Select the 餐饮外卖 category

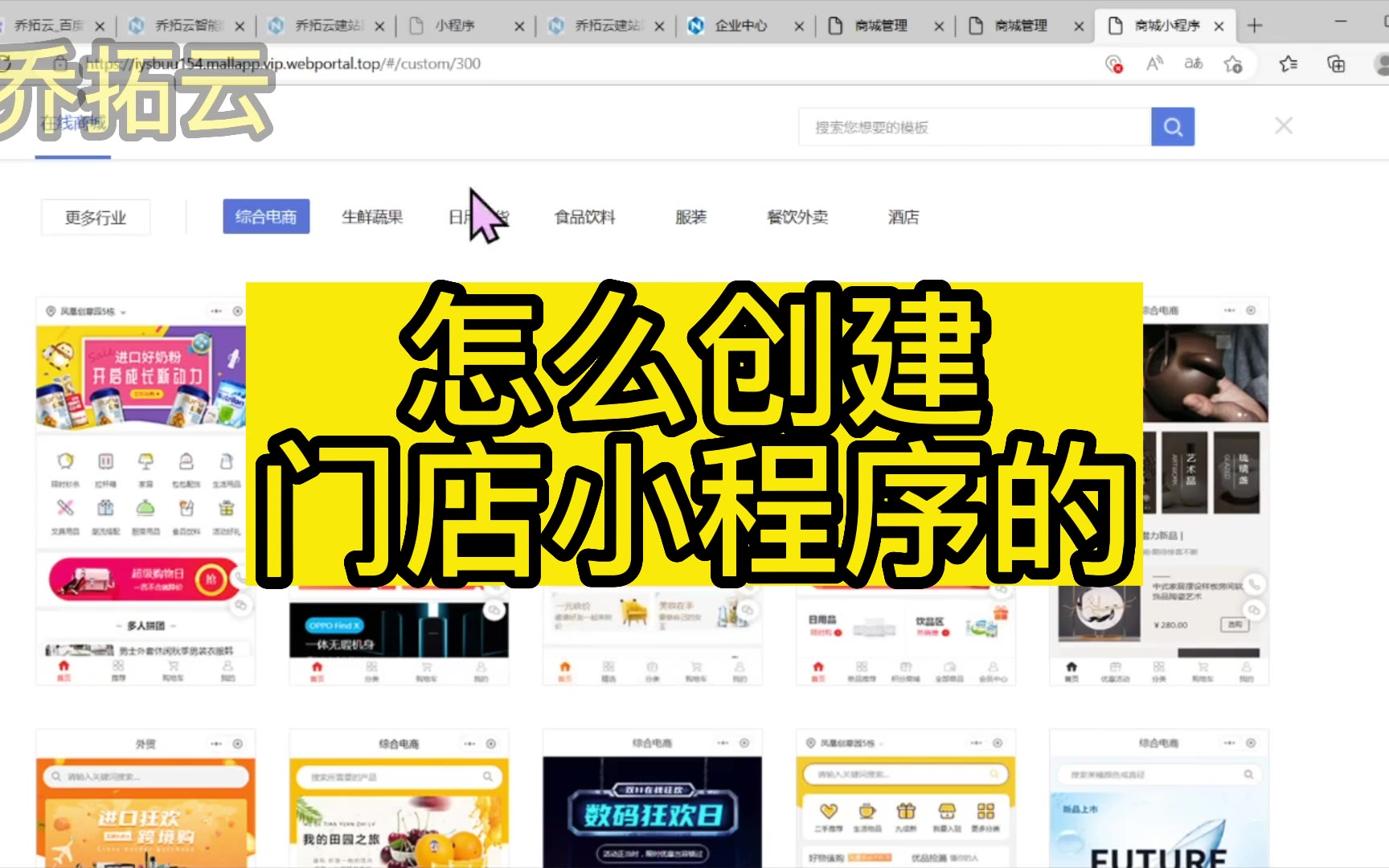[x=797, y=217]
